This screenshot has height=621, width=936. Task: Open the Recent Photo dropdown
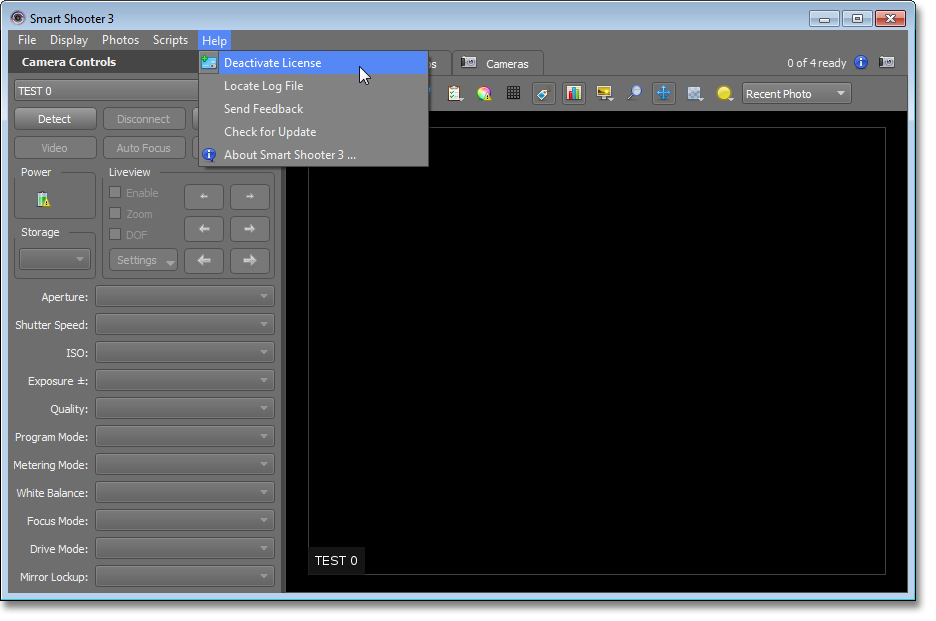point(796,94)
